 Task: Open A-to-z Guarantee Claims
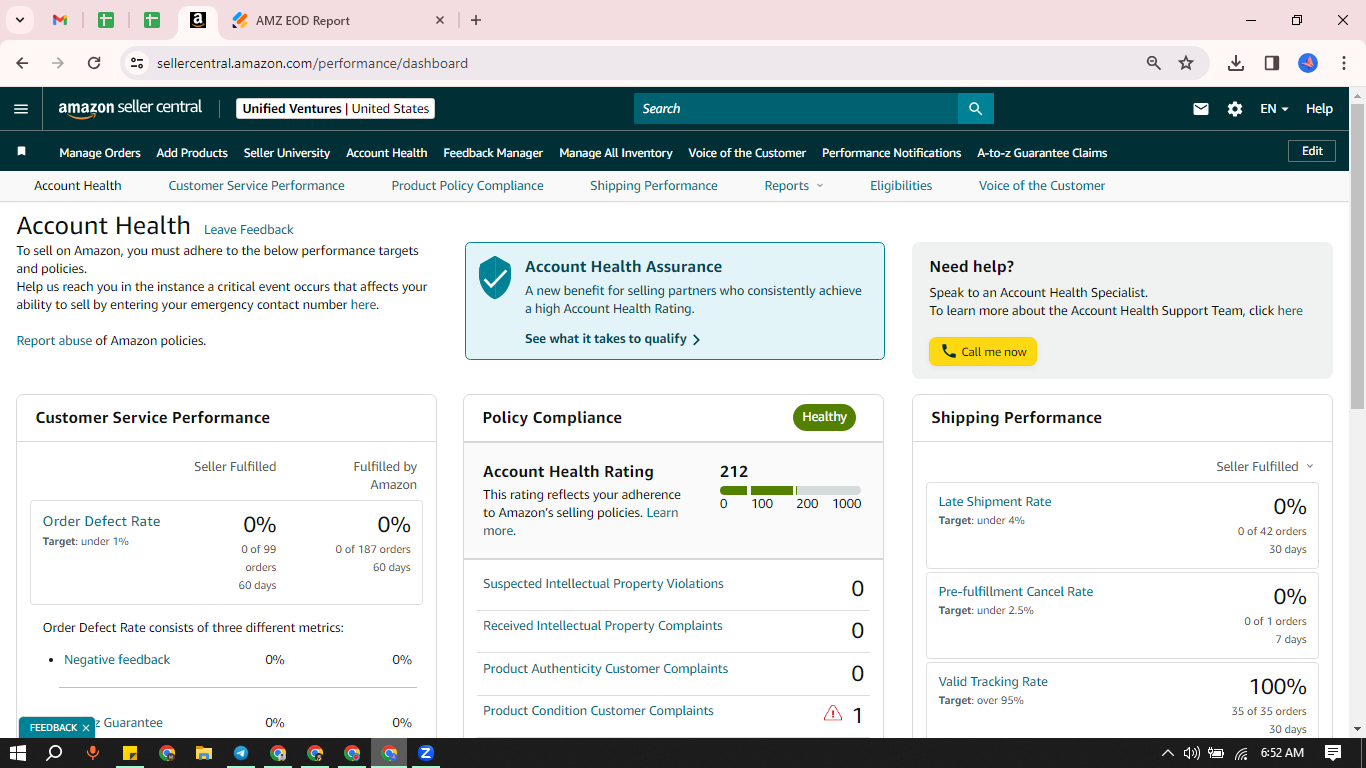pyautogui.click(x=1042, y=153)
